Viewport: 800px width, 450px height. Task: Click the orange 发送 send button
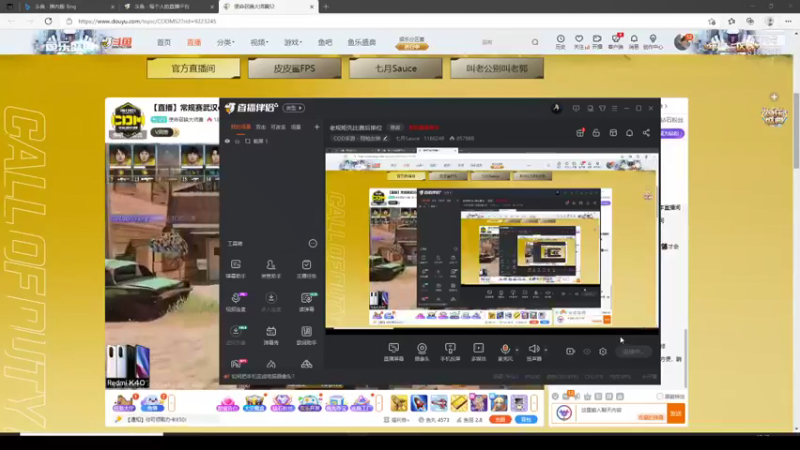click(676, 413)
